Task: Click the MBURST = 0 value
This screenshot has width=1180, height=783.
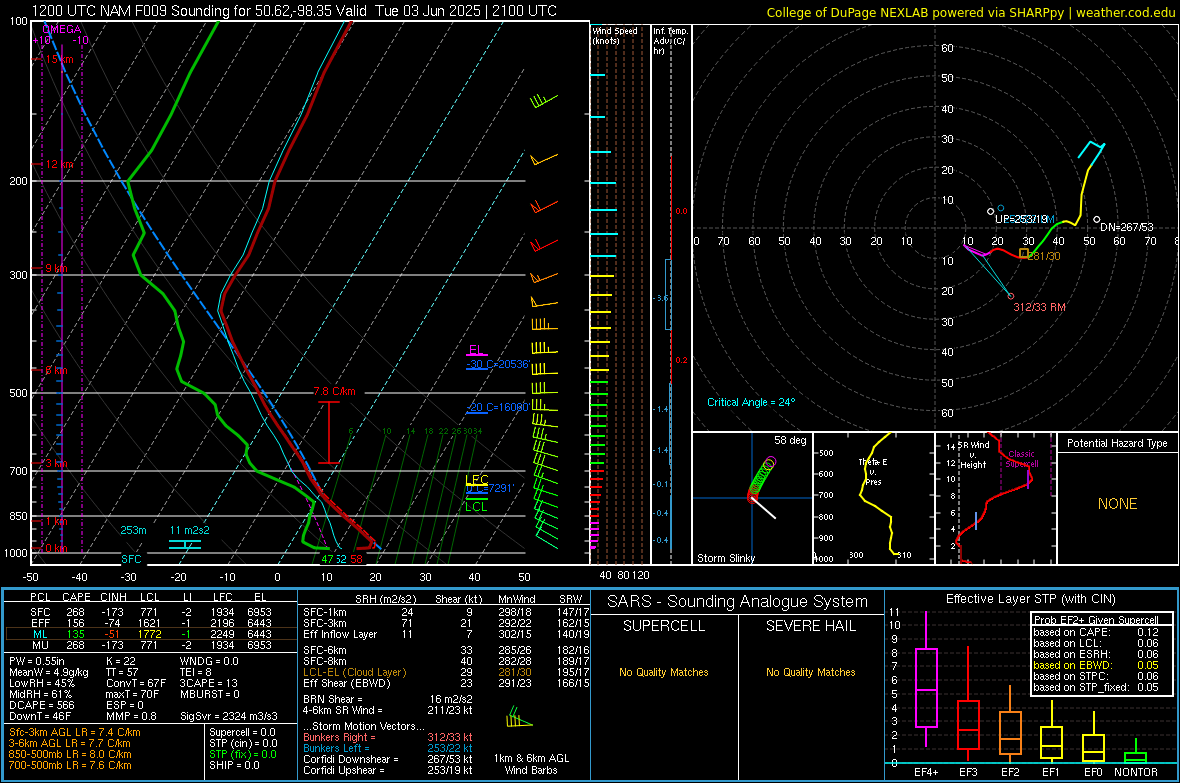Action: pyautogui.click(x=209, y=694)
